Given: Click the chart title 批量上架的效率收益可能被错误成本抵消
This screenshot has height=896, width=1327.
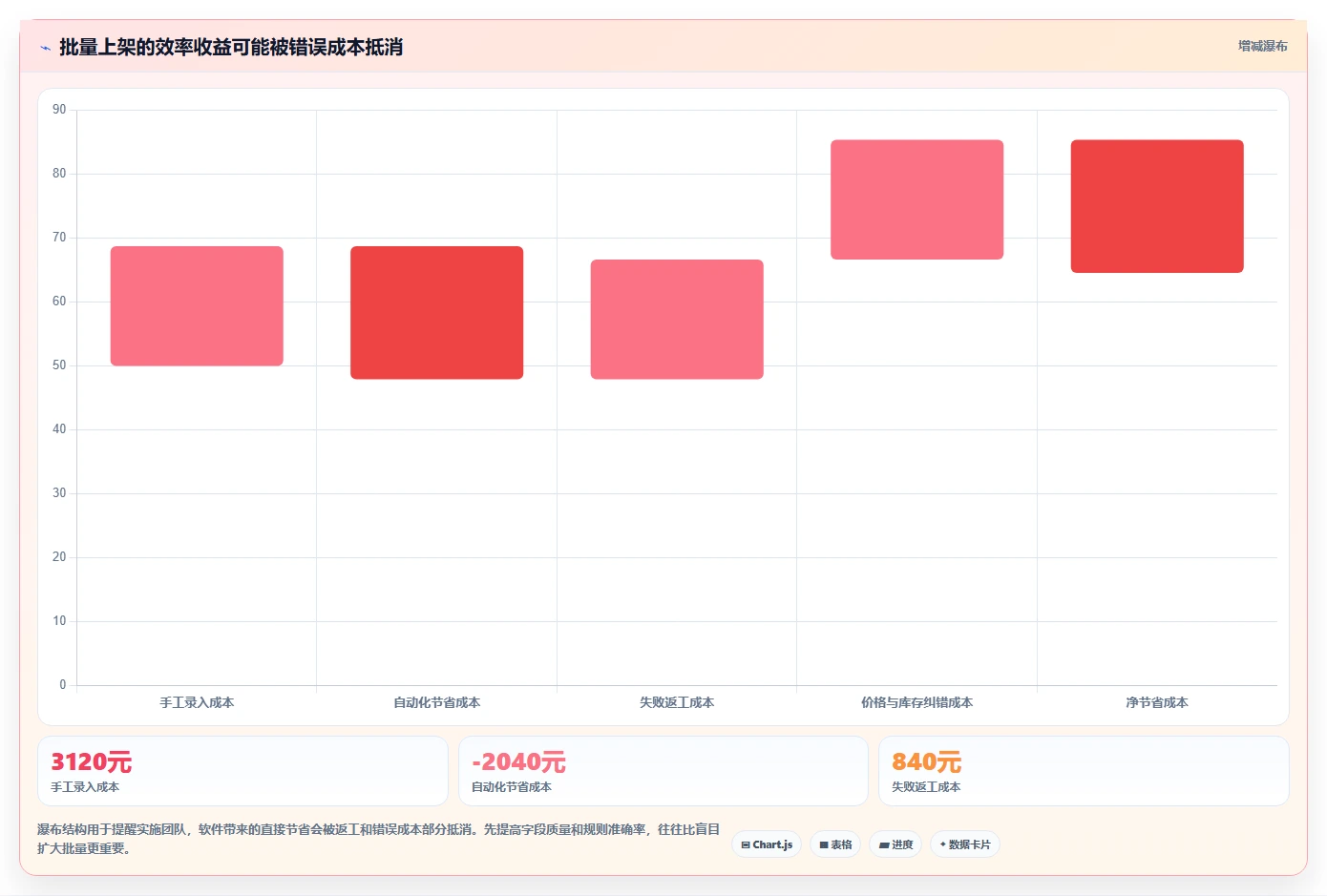Looking at the screenshot, I should tap(231, 47).
